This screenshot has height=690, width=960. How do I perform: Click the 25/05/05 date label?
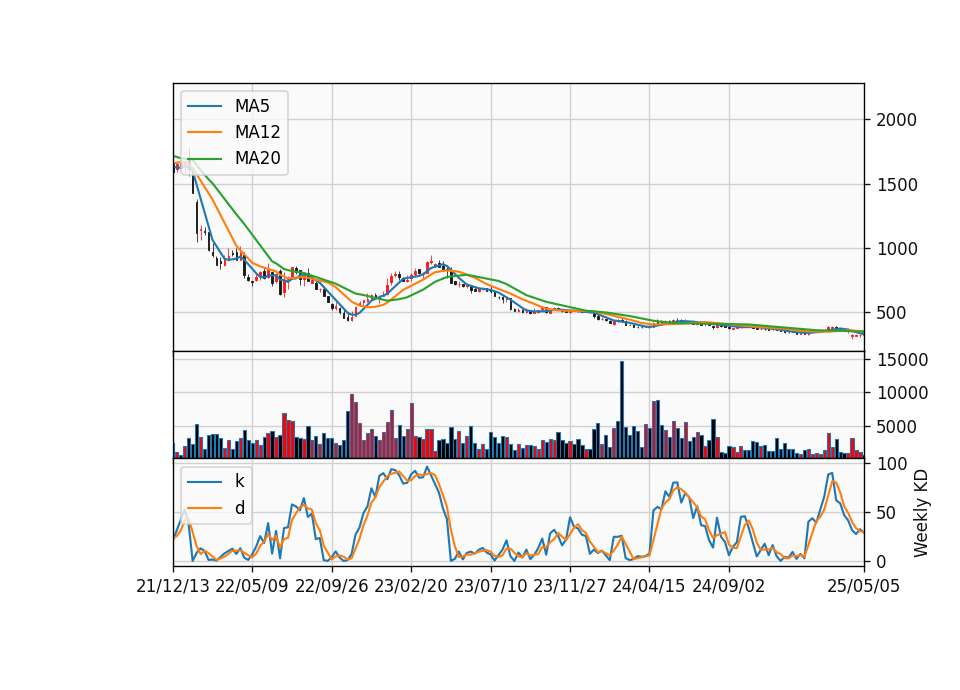coord(863,586)
